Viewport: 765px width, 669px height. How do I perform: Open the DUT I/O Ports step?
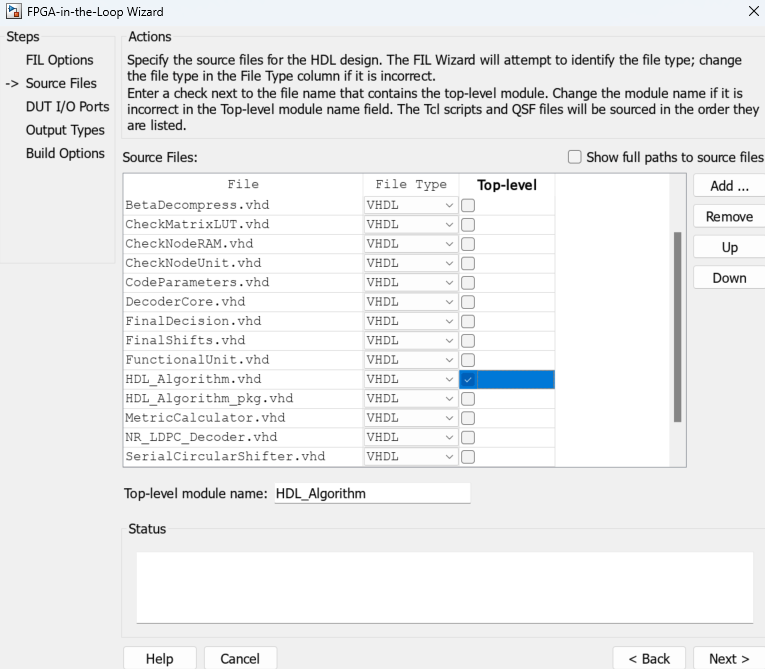pyautogui.click(x=67, y=107)
